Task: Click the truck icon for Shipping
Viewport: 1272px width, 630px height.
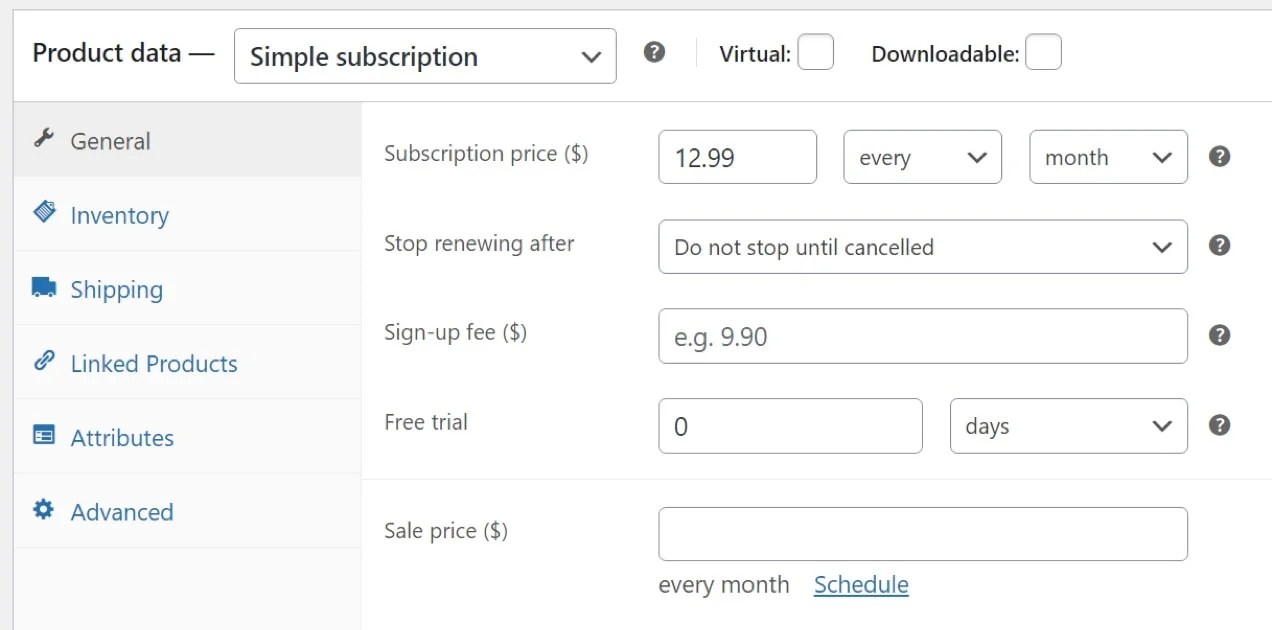Action: [42, 288]
